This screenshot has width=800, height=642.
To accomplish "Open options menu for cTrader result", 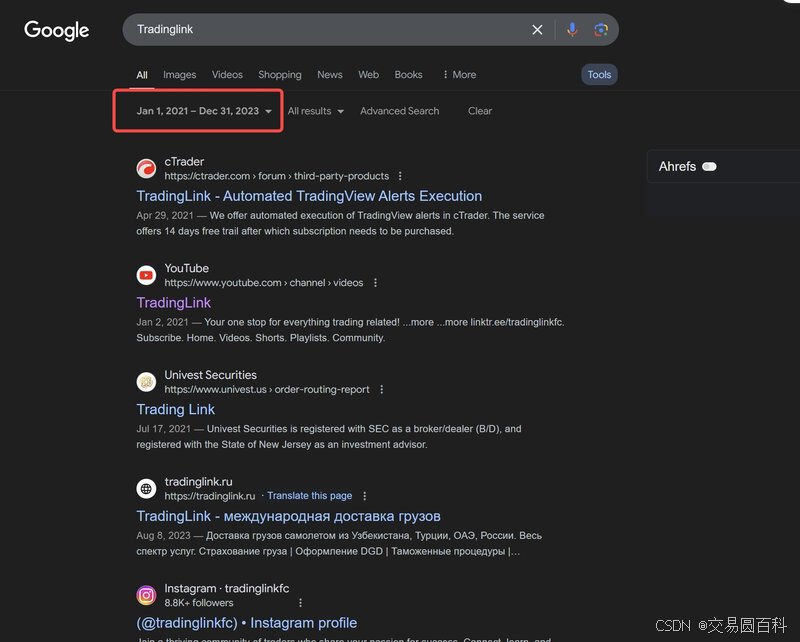I will point(400,176).
